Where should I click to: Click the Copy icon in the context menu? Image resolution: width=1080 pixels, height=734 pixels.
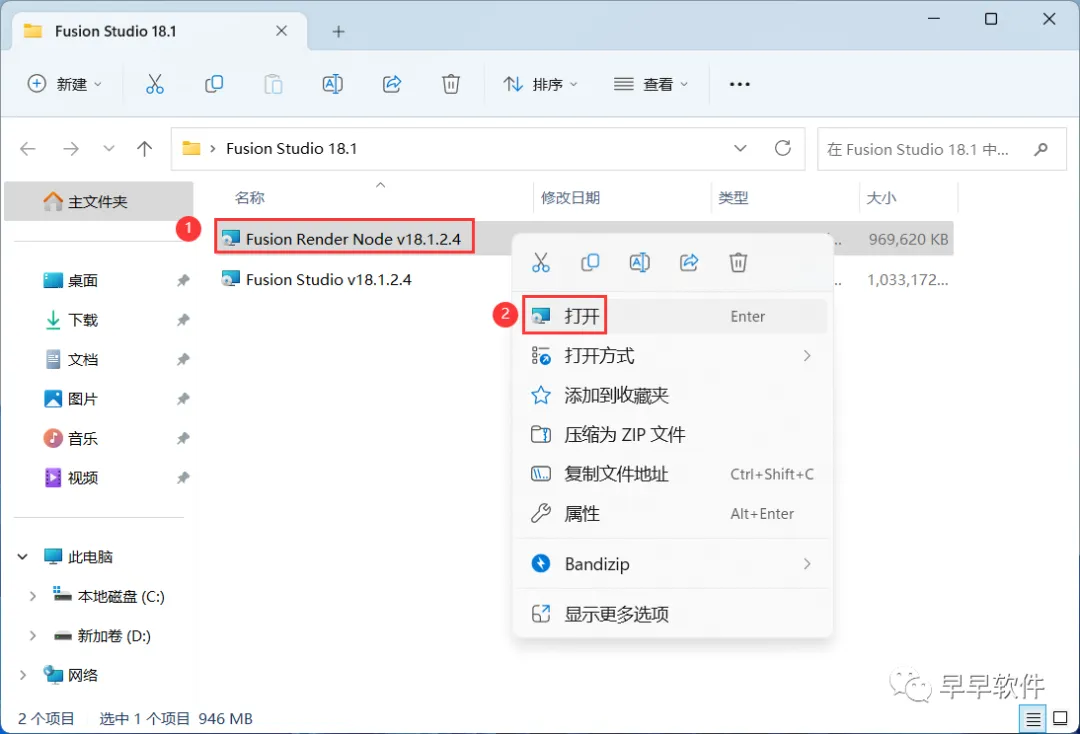(x=590, y=262)
